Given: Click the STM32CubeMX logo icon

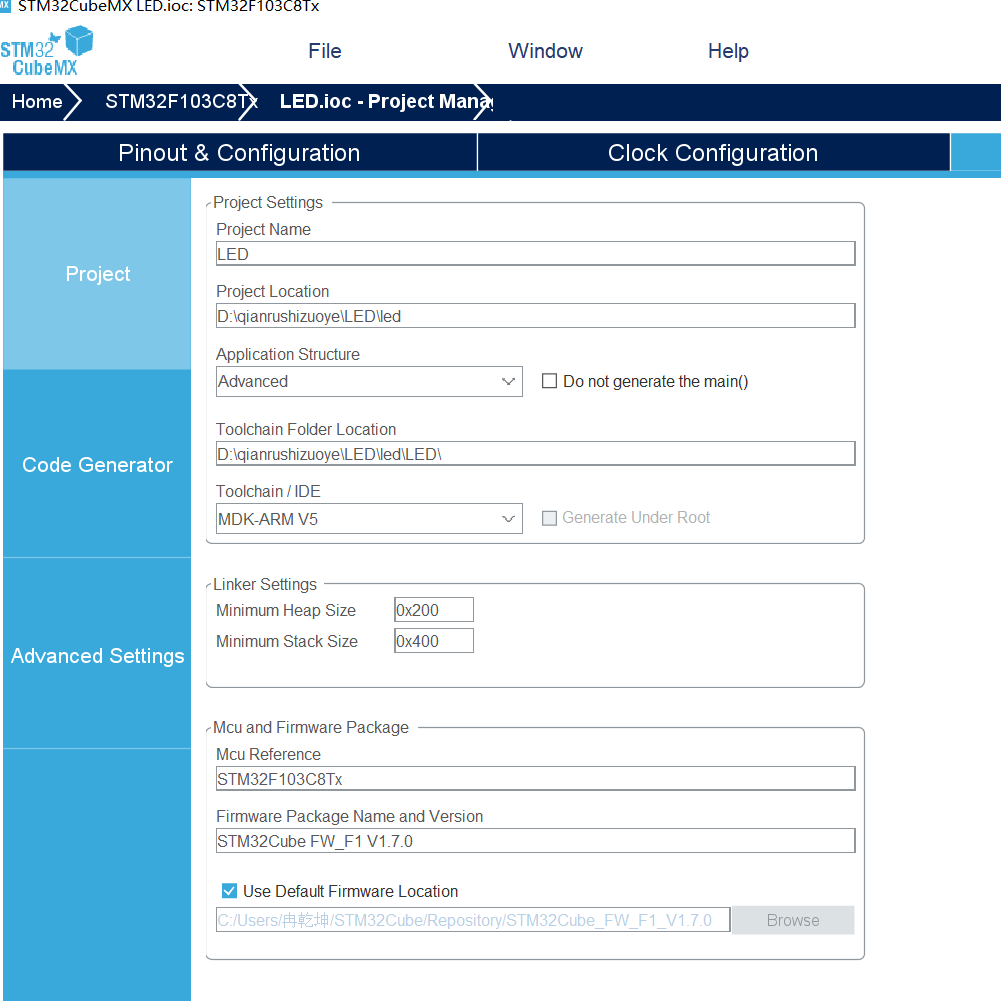Looking at the screenshot, I should pos(47,51).
